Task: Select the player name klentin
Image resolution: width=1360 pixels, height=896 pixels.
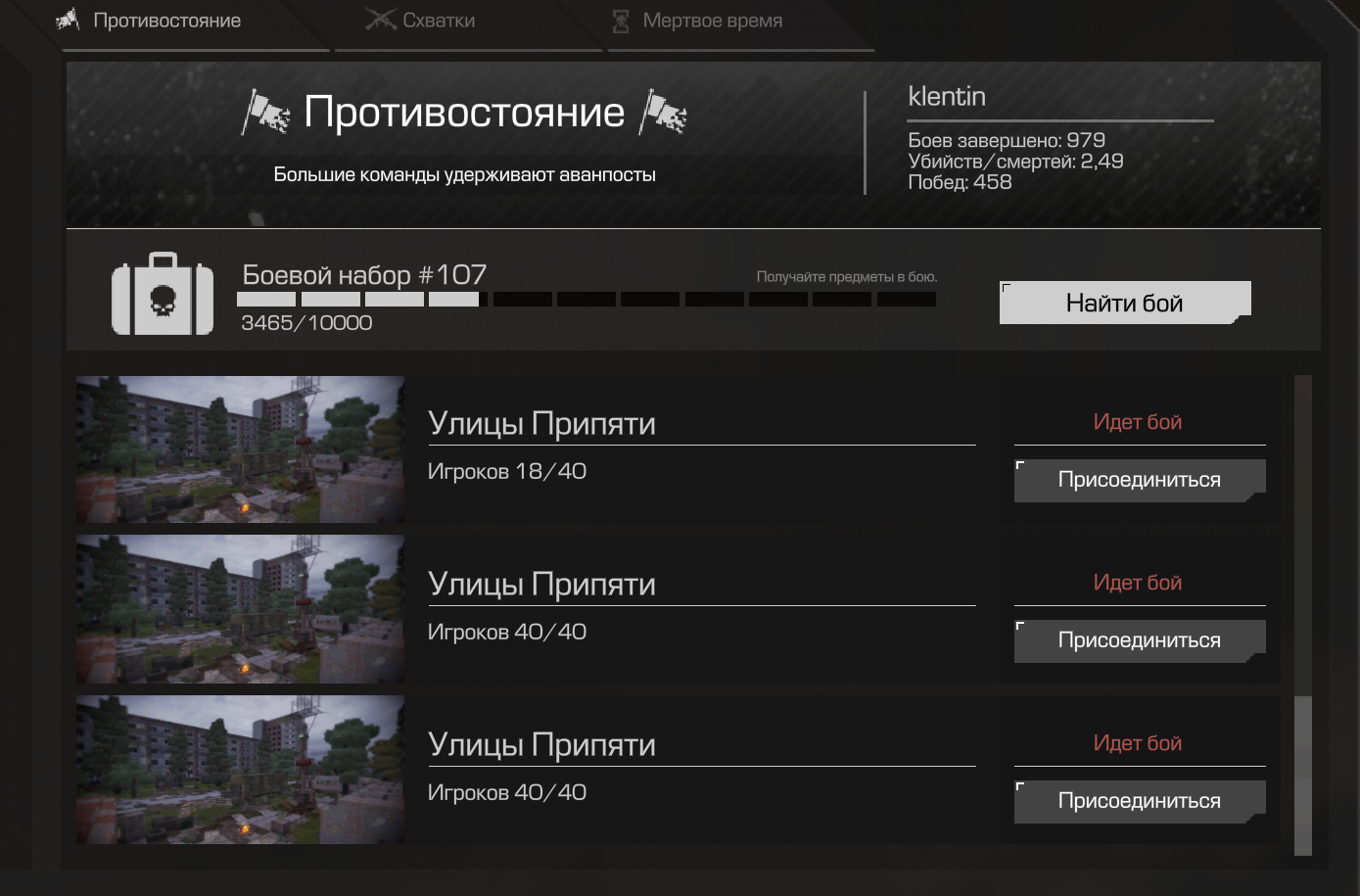Action: (947, 96)
